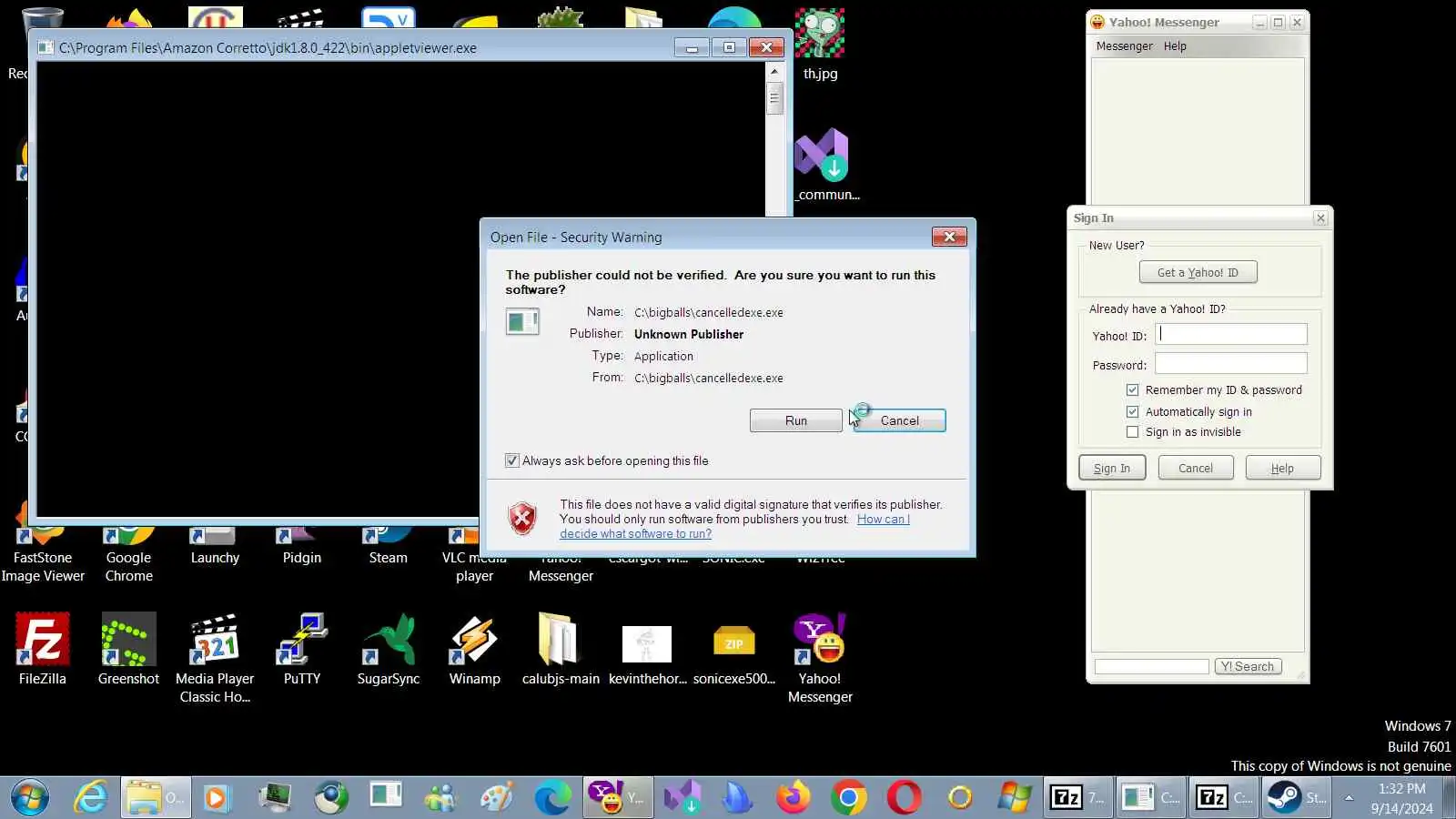Close the Yahoo Sign In dialog
This screenshot has height=819, width=1456.
(1320, 217)
